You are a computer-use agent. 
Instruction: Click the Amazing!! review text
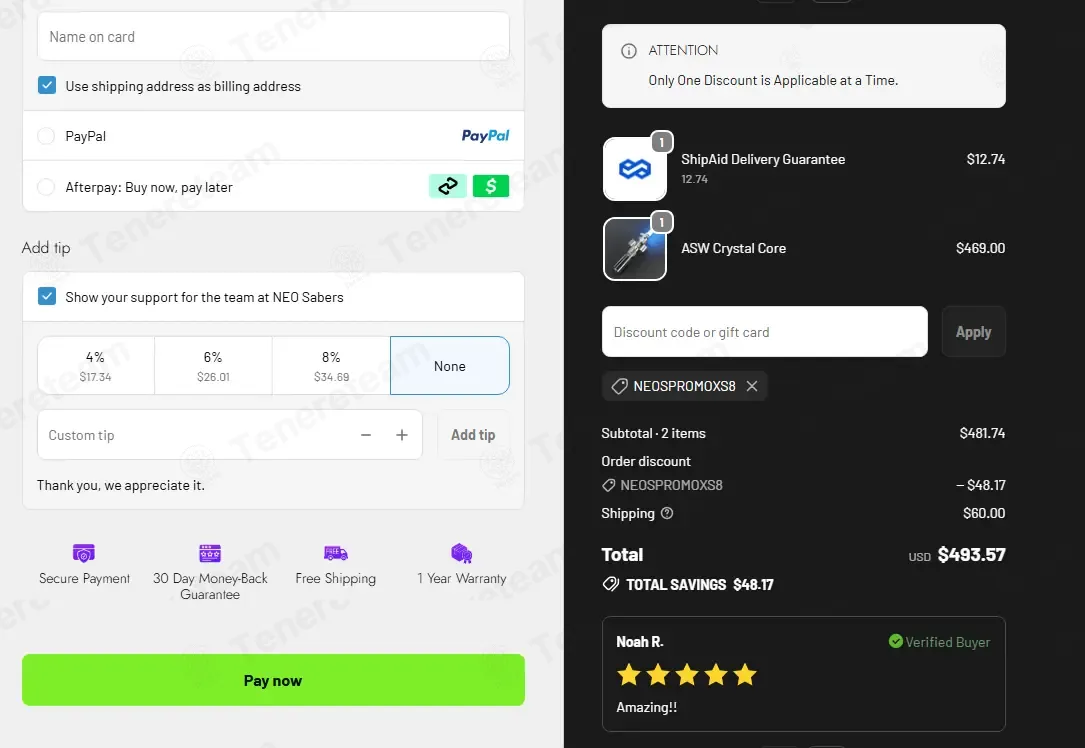point(646,707)
